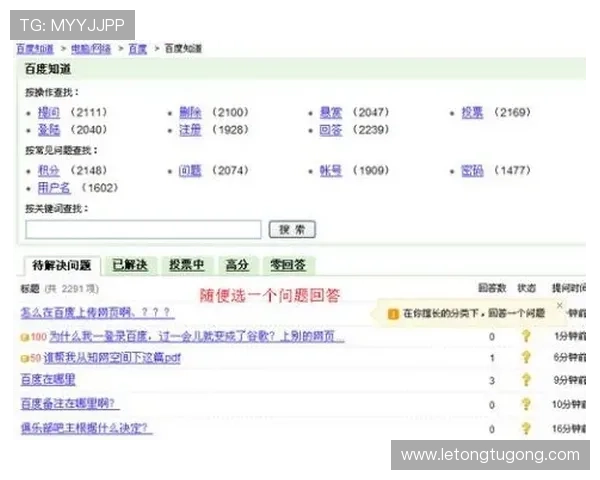This screenshot has width=600, height=480.
Task: Click status question-mark icon for 为什么我一登录百度 row
Action: pyautogui.click(x=527, y=336)
